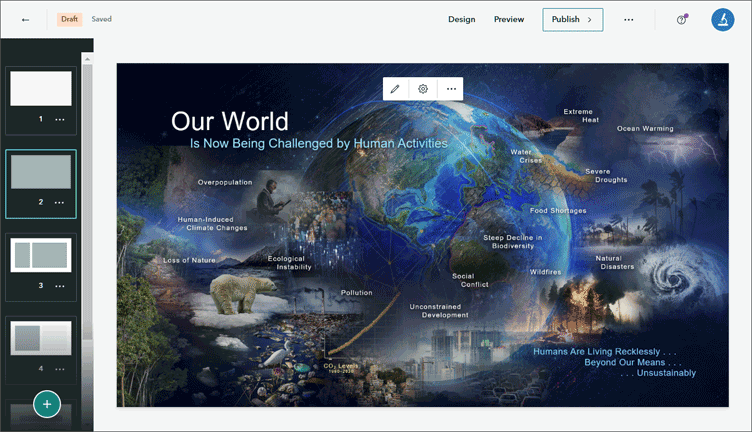Select slide 3 thumbnail
This screenshot has width=752, height=432.
41,255
